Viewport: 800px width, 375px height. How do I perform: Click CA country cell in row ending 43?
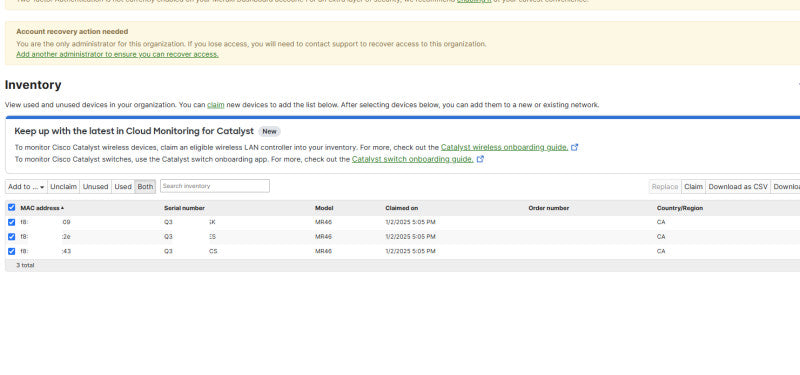click(x=661, y=252)
